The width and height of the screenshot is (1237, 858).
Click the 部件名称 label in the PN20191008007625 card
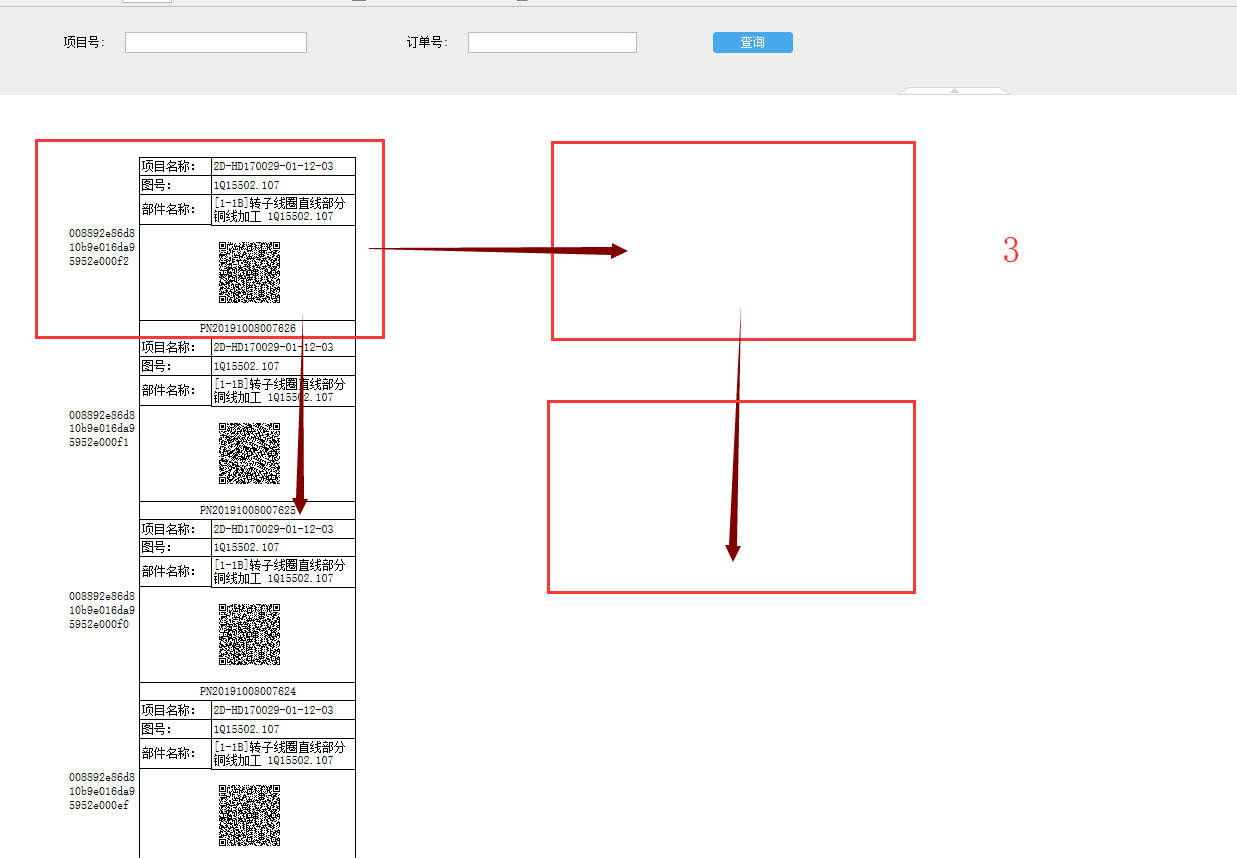[168, 390]
